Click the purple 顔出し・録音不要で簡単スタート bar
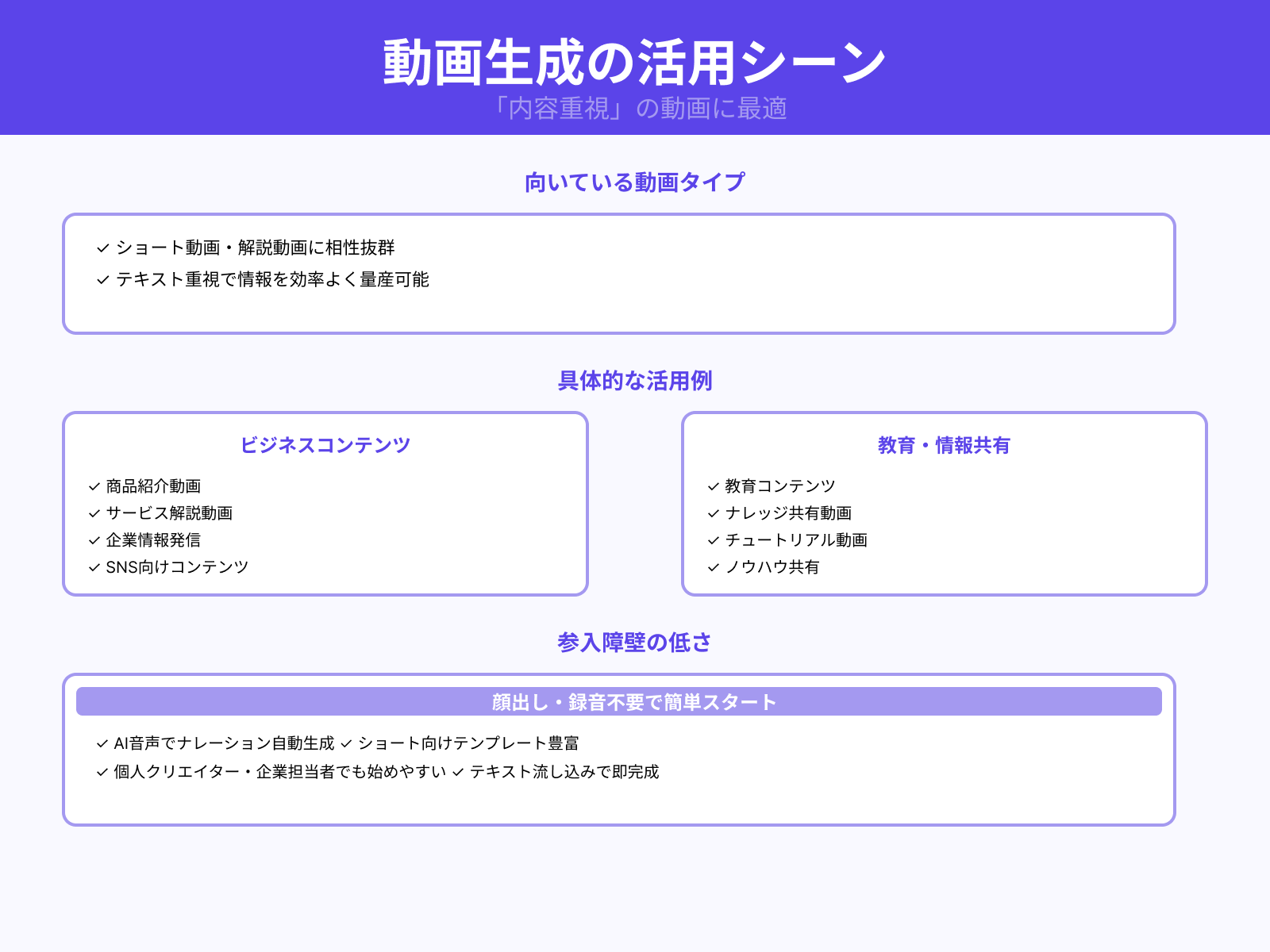 (634, 701)
